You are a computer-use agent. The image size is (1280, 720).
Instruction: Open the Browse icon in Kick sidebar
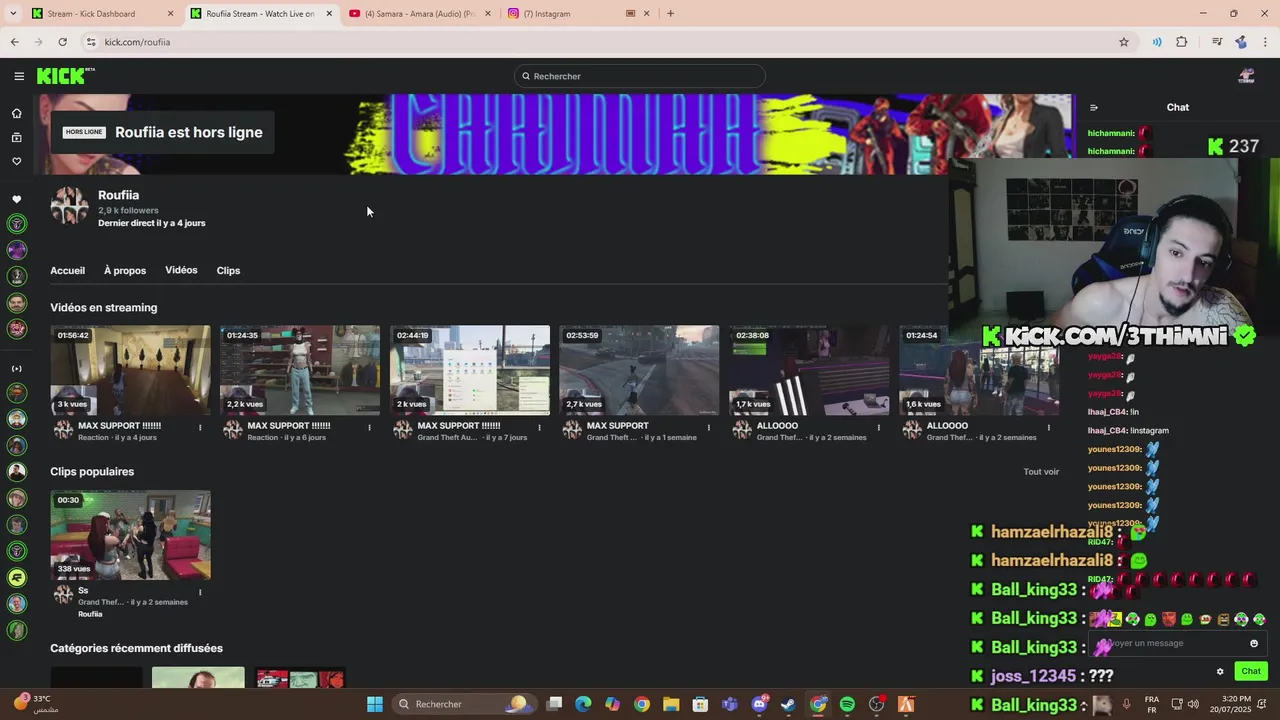click(17, 137)
